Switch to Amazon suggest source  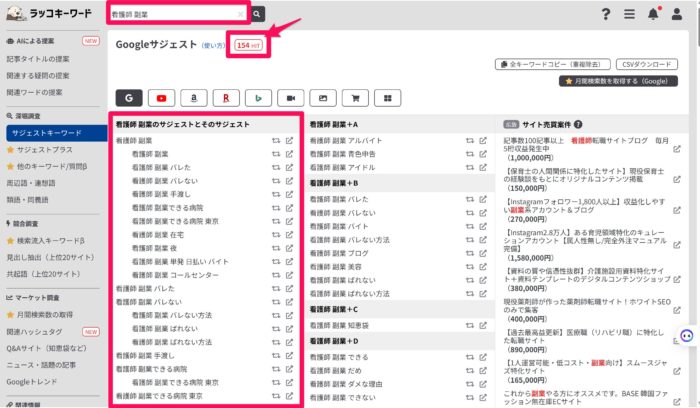point(194,98)
